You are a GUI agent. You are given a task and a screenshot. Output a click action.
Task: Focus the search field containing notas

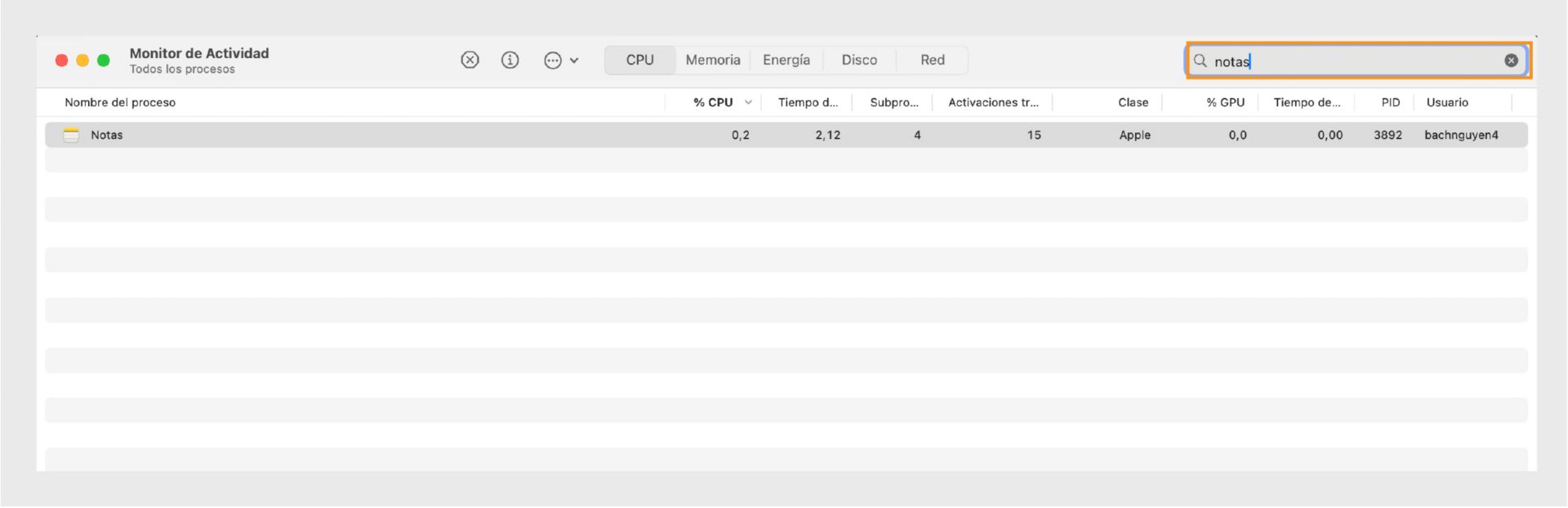(x=1357, y=60)
